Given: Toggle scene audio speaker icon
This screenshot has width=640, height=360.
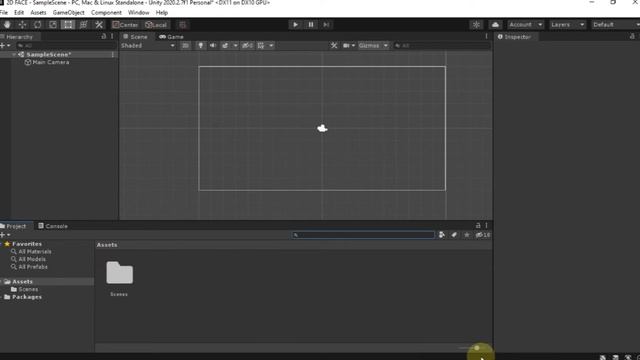Looking at the screenshot, I should (x=213, y=46).
